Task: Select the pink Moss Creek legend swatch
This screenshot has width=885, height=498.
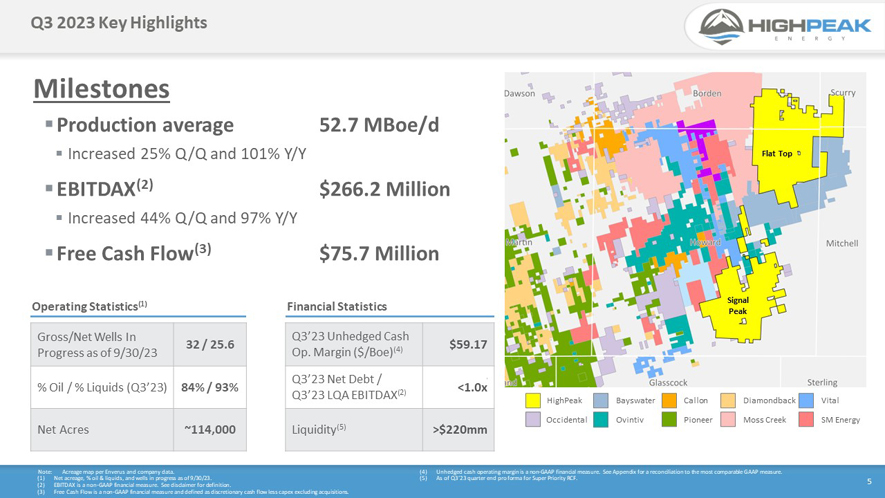Action: pos(728,420)
